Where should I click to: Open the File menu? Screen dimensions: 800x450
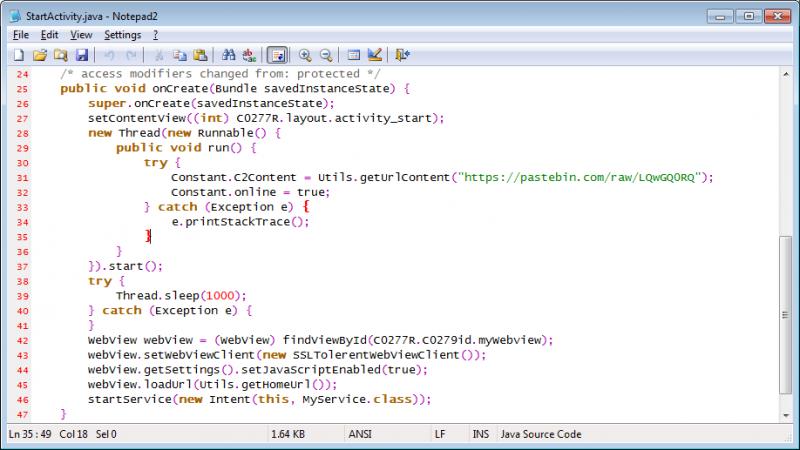click(21, 35)
